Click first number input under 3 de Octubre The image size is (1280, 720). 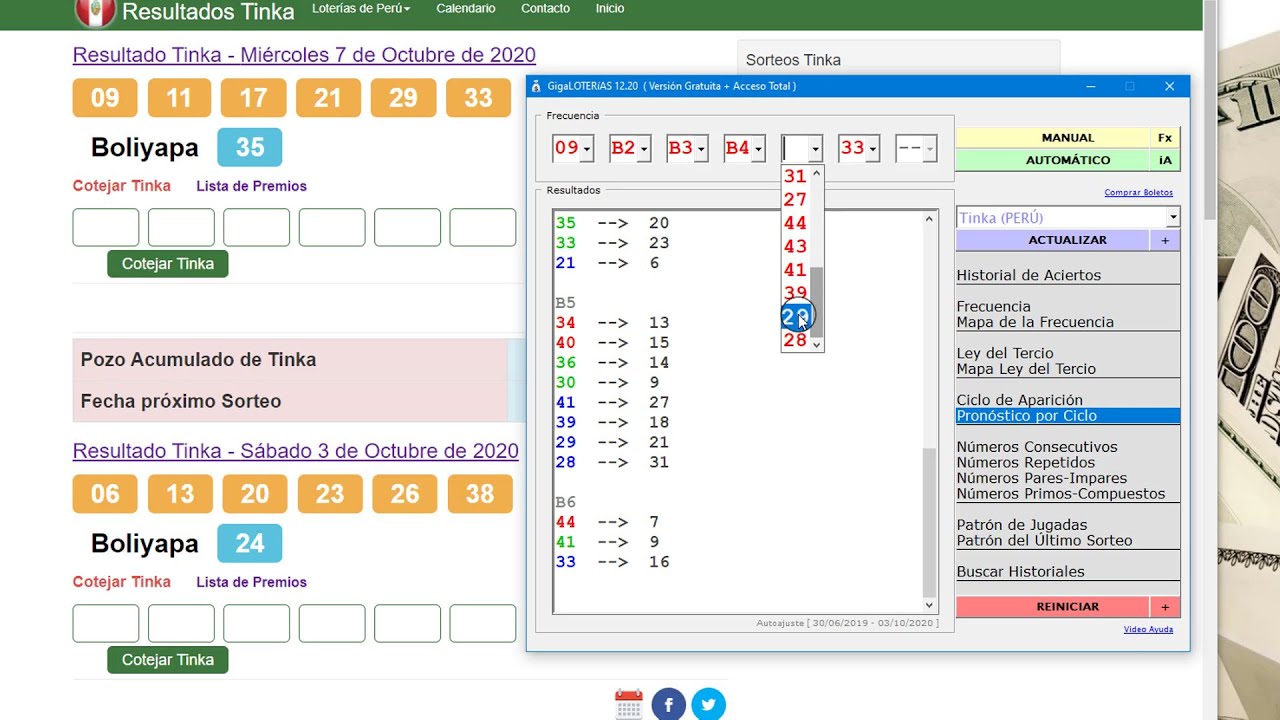(x=106, y=624)
